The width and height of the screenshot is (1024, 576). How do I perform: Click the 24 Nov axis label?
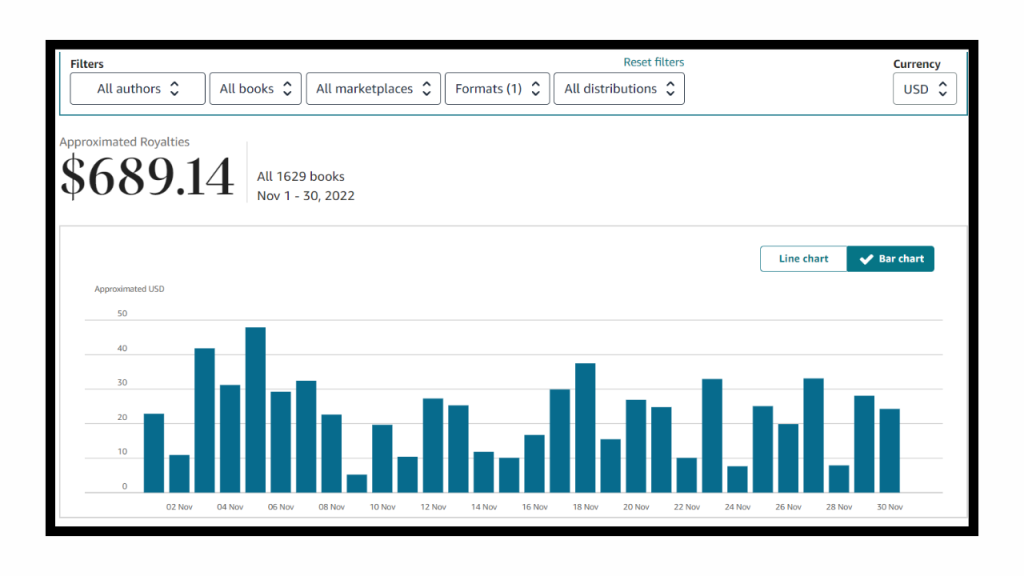737,507
